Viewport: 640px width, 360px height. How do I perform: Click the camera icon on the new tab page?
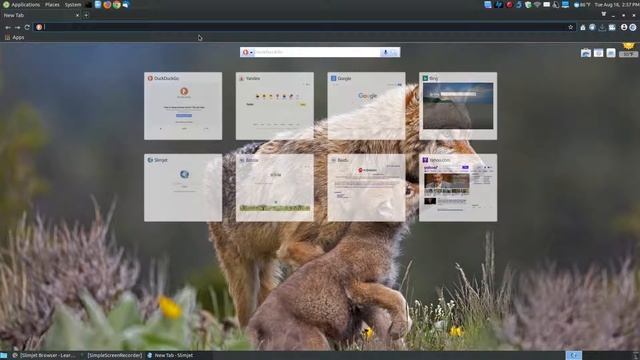[586, 53]
